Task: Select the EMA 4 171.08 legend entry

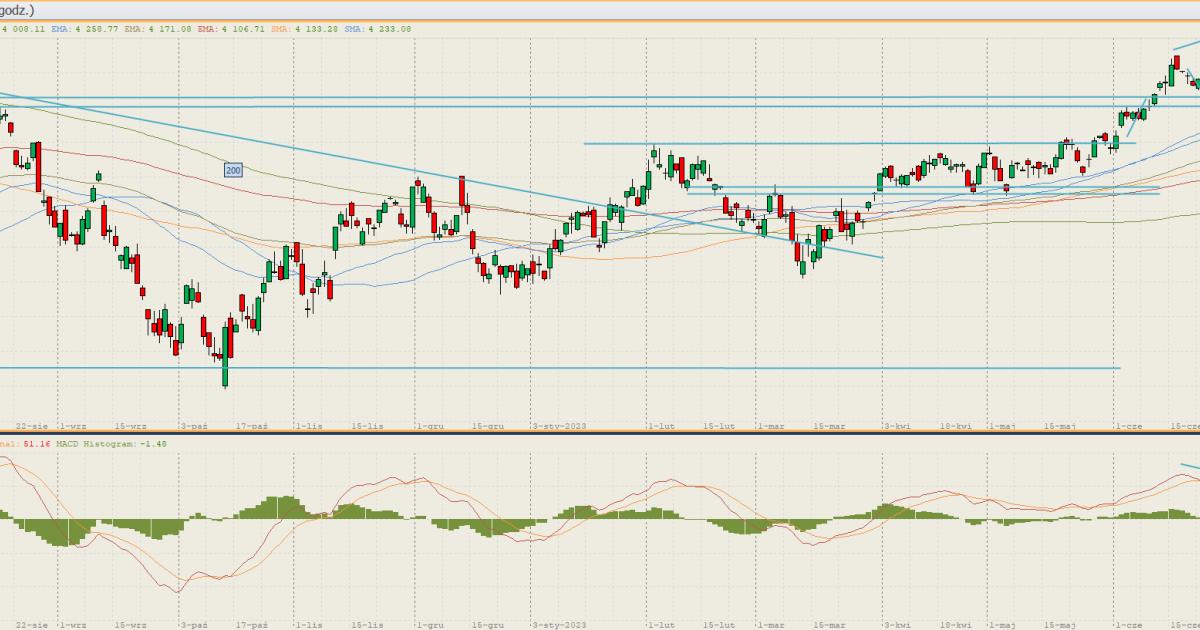Action: (x=158, y=29)
